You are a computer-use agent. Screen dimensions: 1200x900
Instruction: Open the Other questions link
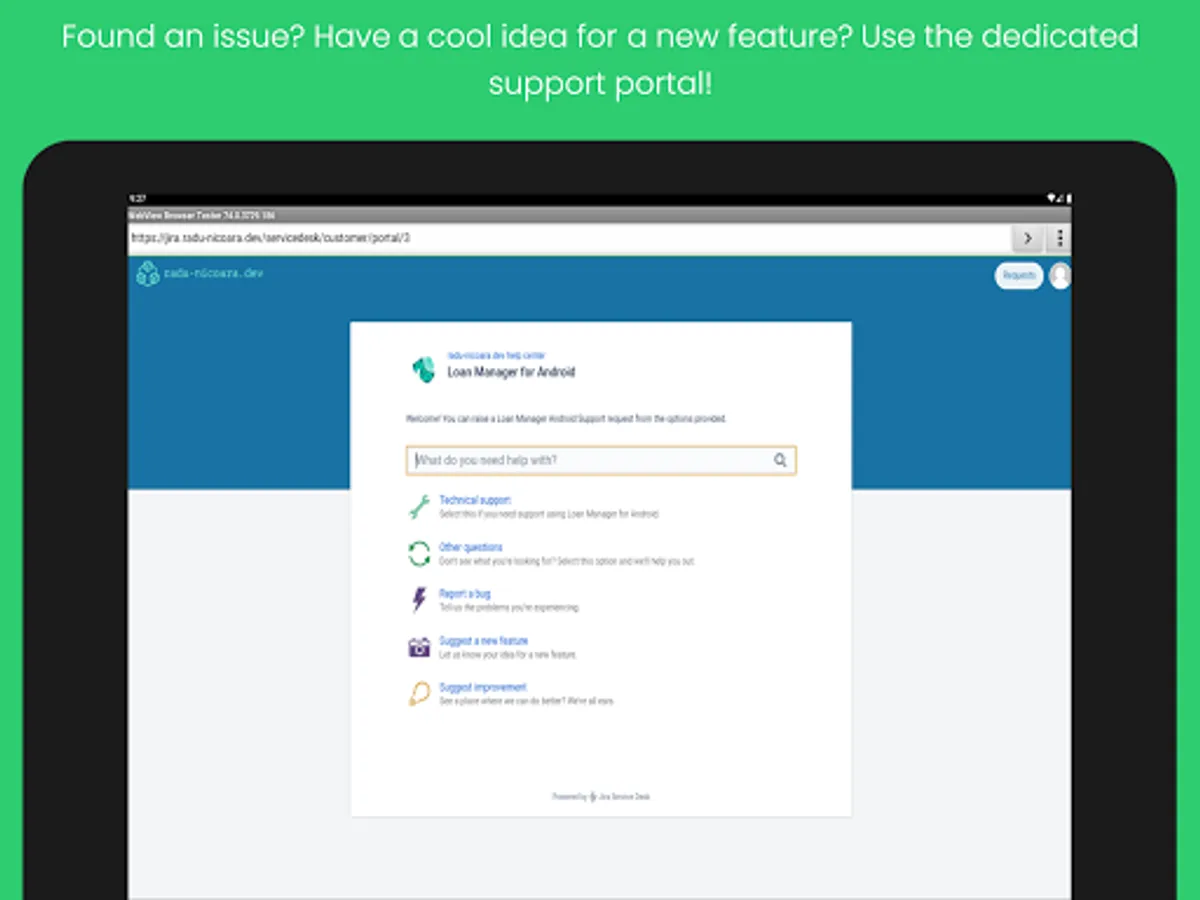coord(471,547)
